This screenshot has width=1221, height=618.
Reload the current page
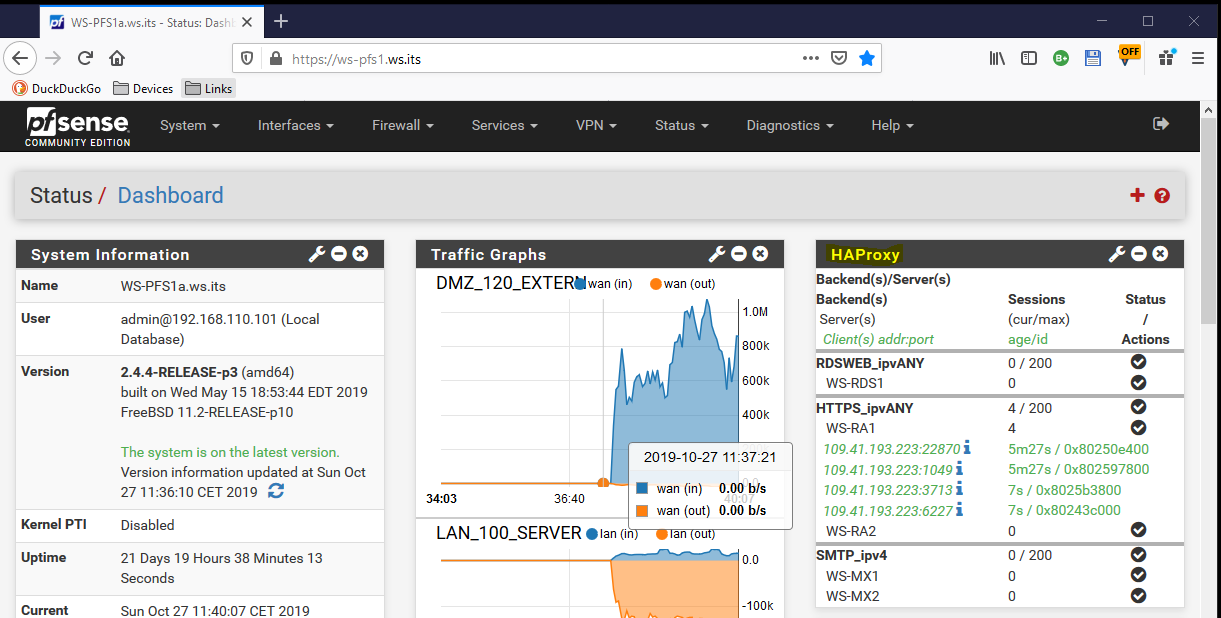[x=85, y=58]
